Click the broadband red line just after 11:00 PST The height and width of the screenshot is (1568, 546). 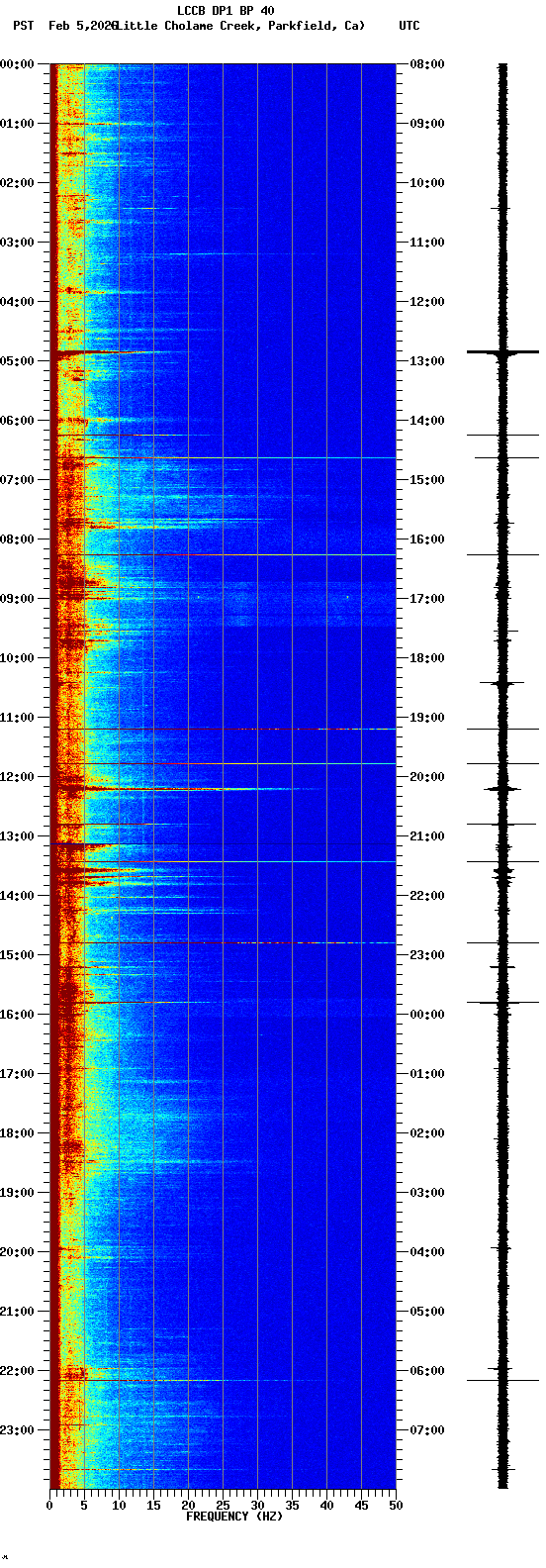pos(223,730)
